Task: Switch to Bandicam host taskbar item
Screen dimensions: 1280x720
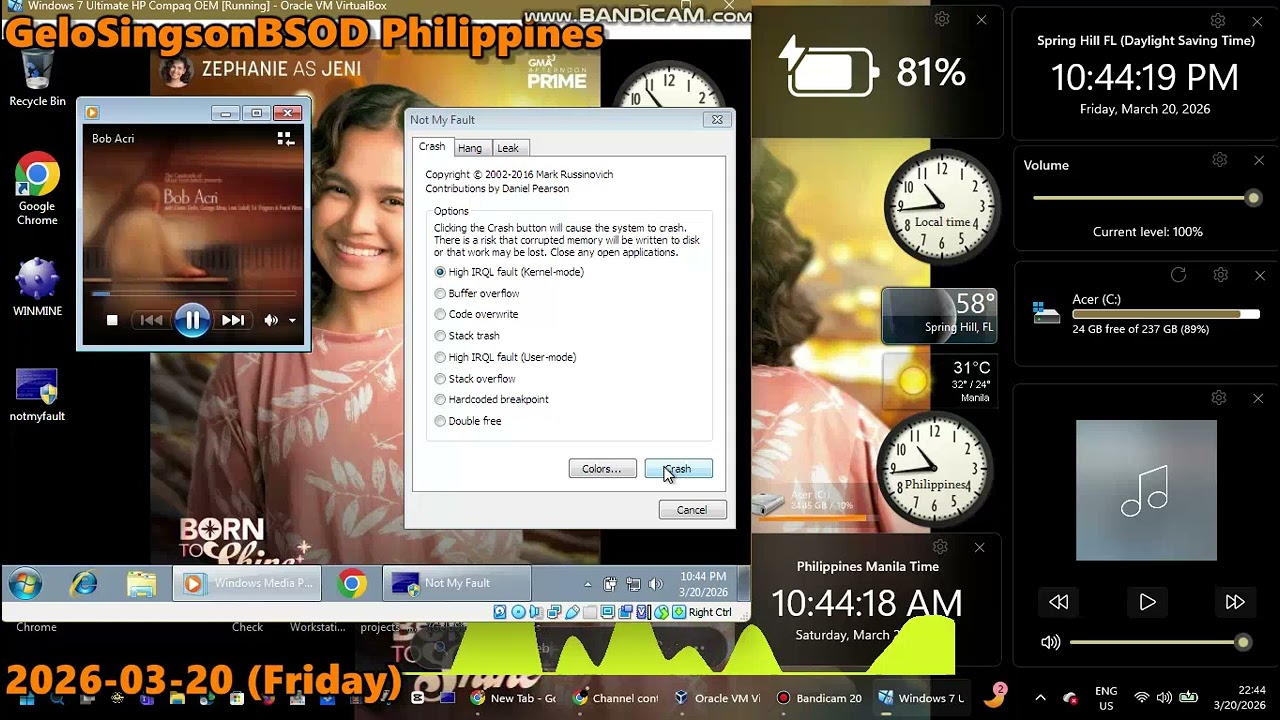Action: coord(819,698)
